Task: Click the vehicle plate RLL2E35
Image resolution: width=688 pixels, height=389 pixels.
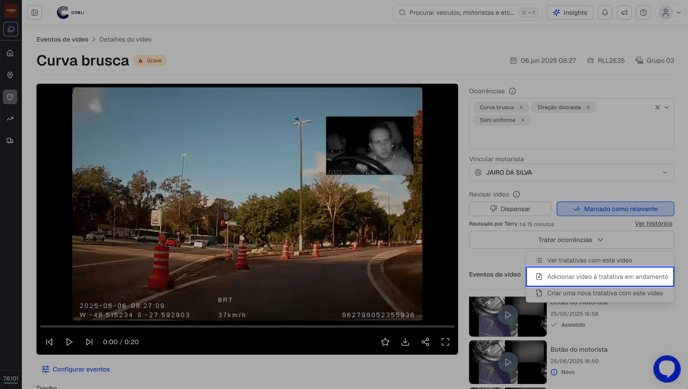Action: [x=606, y=61]
